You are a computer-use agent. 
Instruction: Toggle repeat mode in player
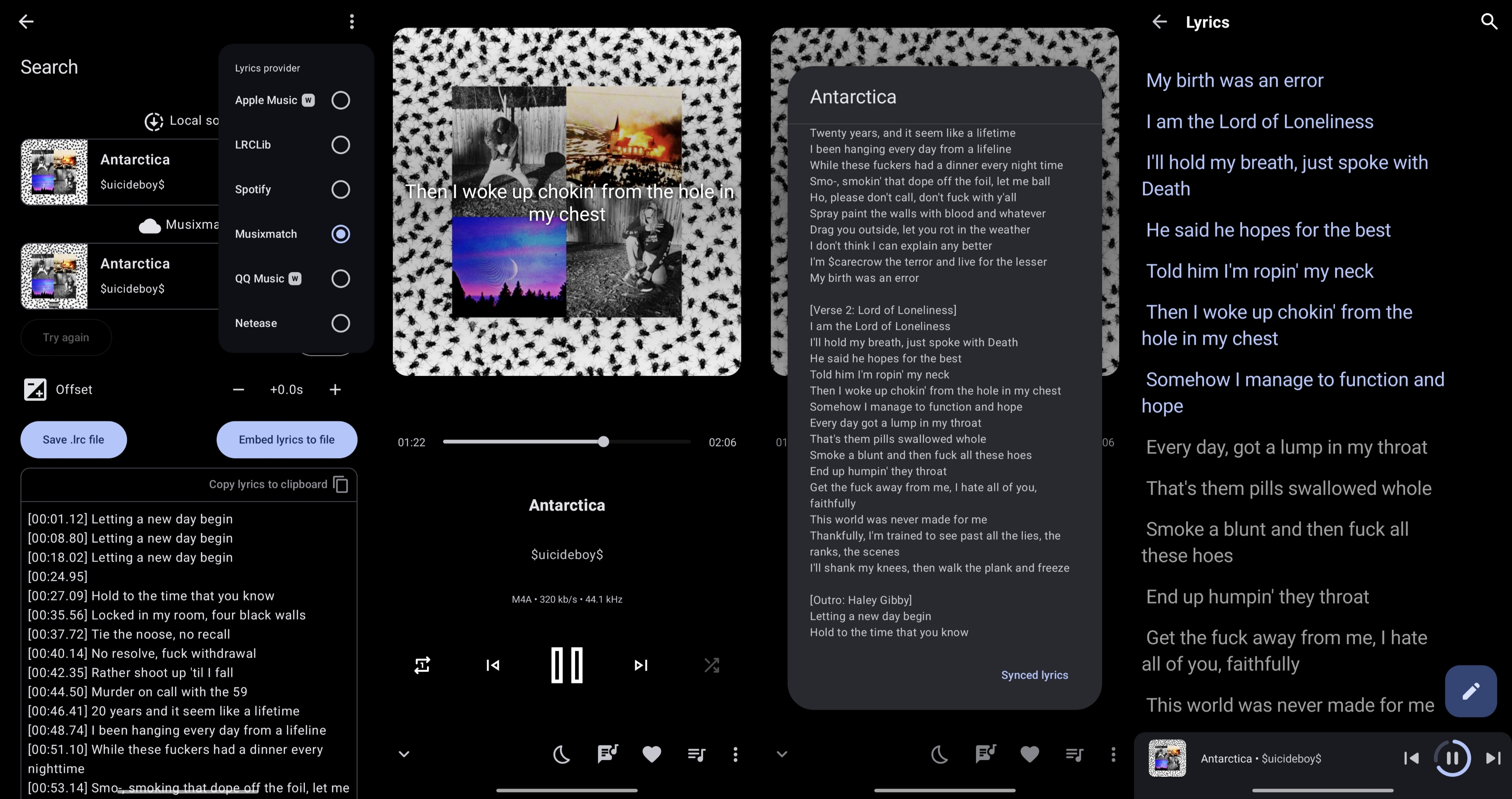[422, 664]
